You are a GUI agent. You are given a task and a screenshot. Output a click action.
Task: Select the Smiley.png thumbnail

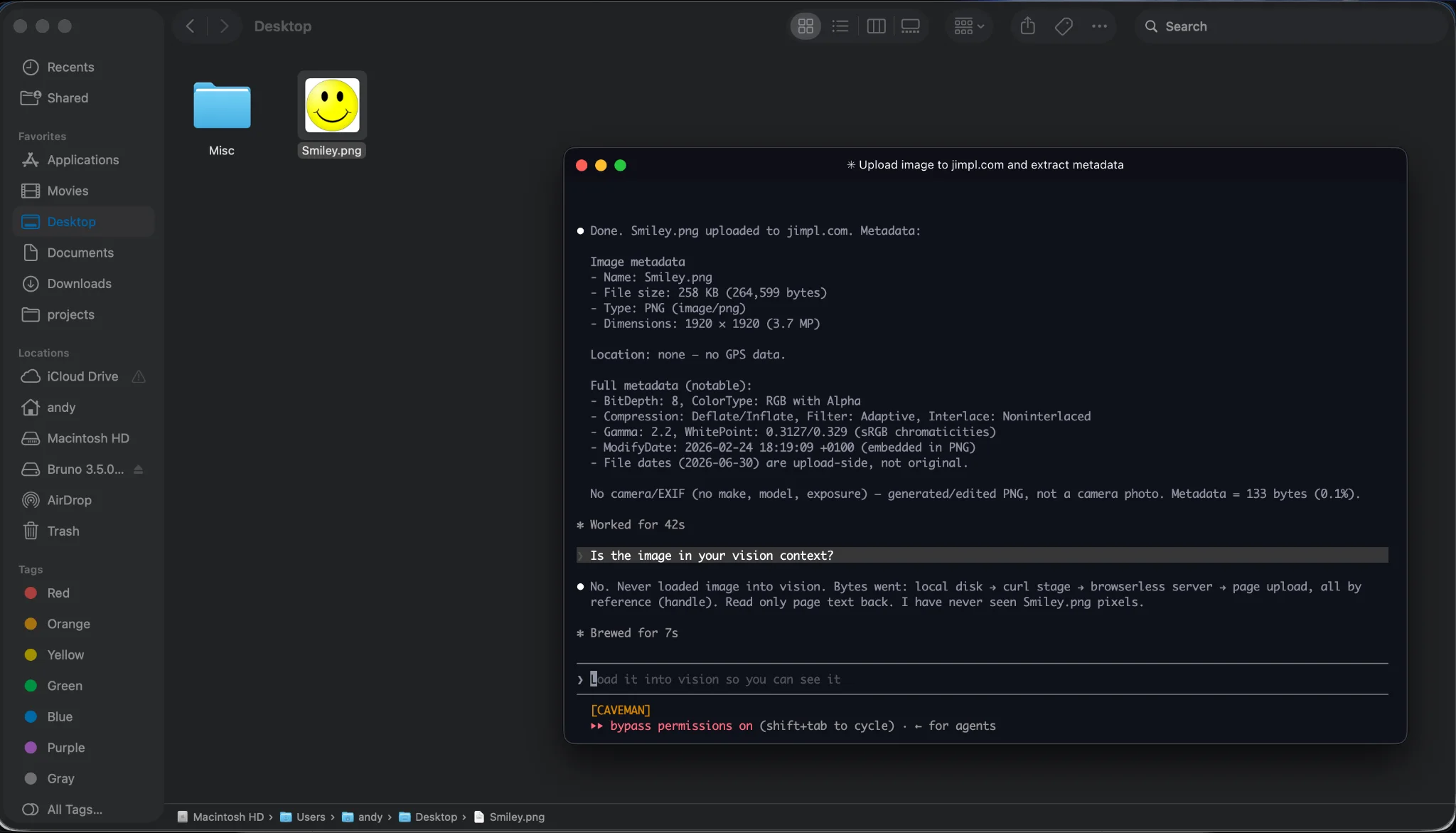[x=332, y=105]
